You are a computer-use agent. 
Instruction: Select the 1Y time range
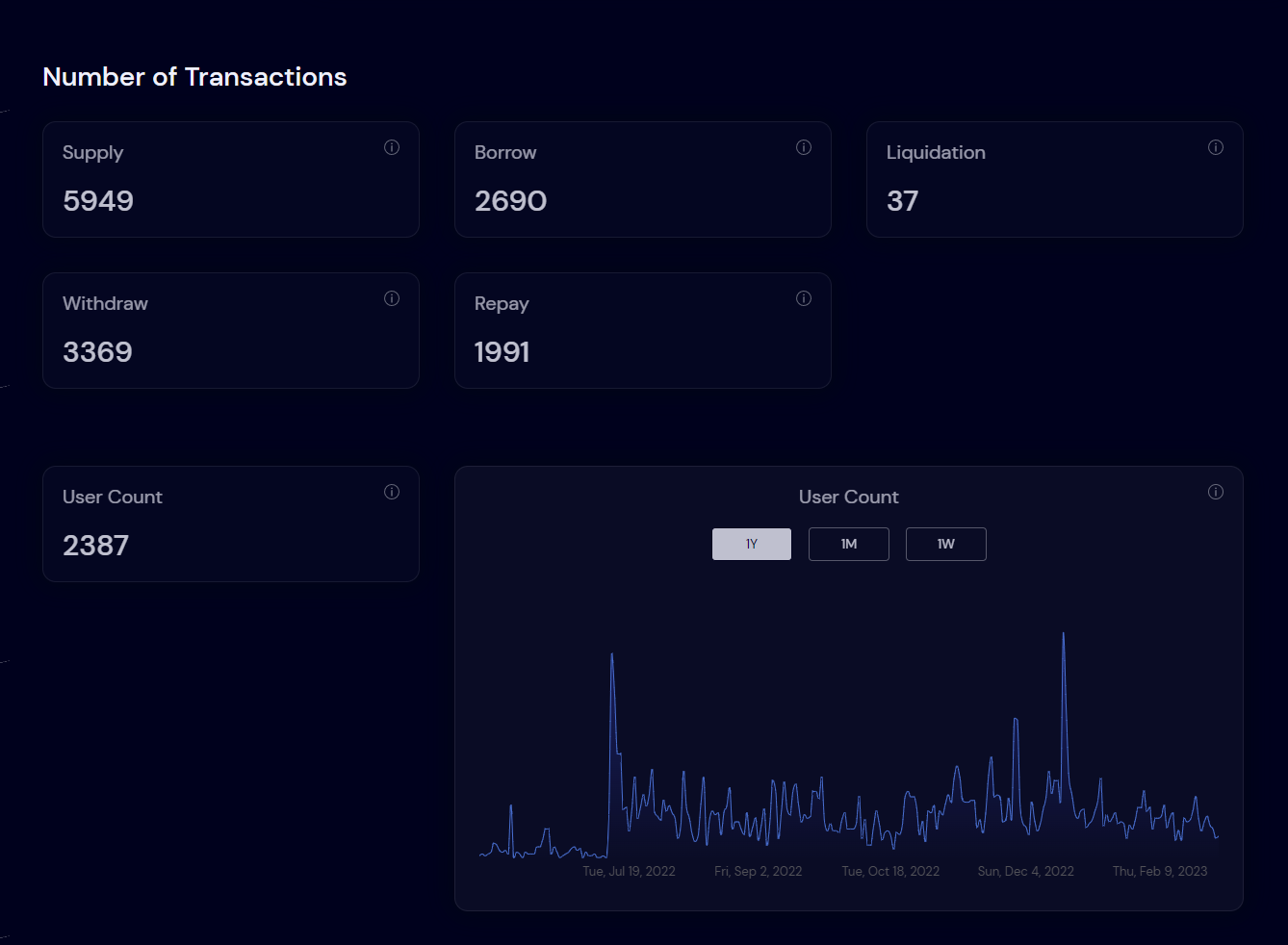(x=751, y=544)
